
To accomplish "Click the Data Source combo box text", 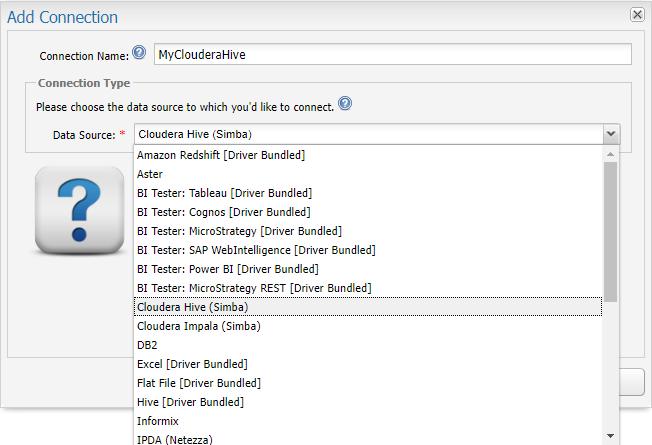I will (368, 134).
